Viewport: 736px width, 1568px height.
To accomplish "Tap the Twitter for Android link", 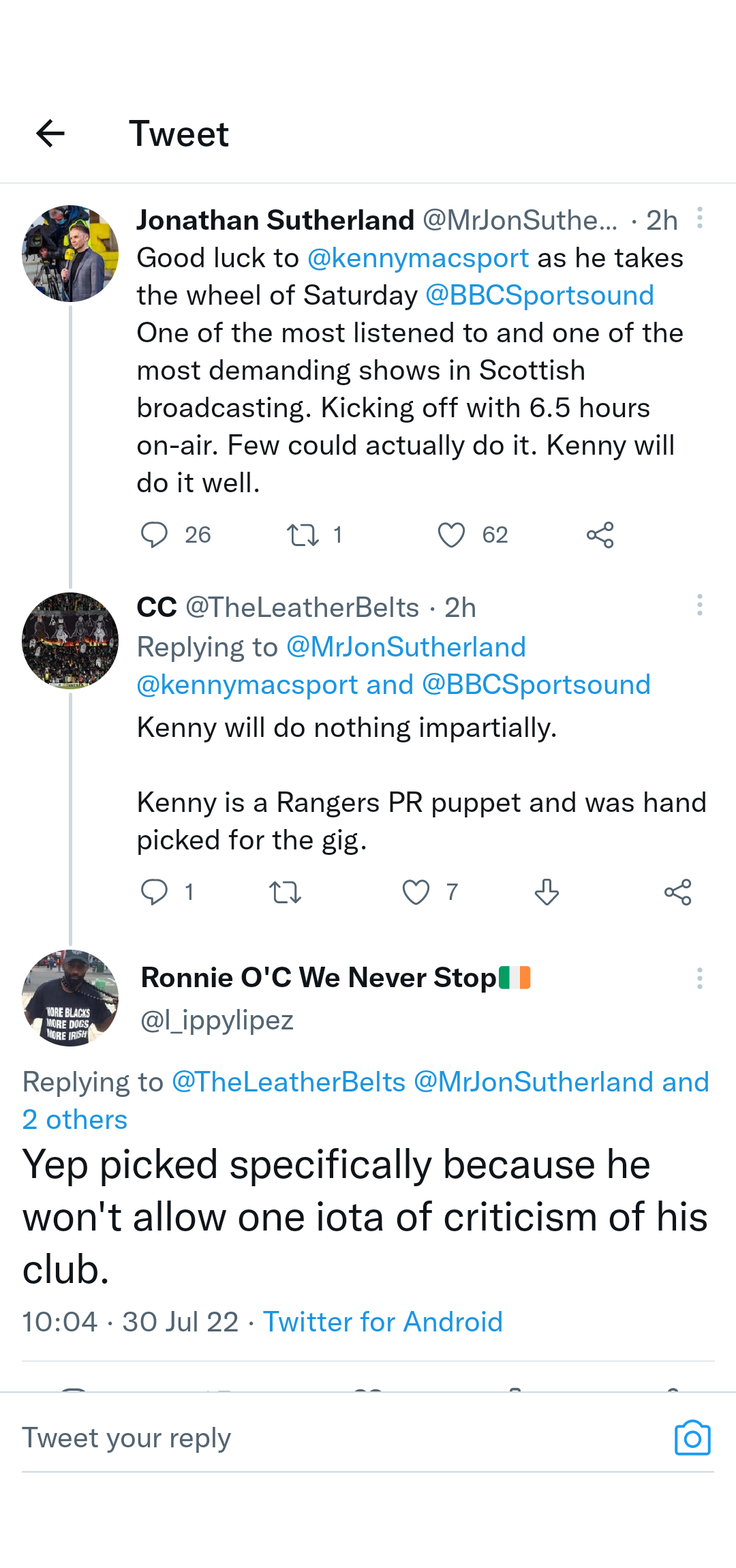I will tap(382, 1322).
